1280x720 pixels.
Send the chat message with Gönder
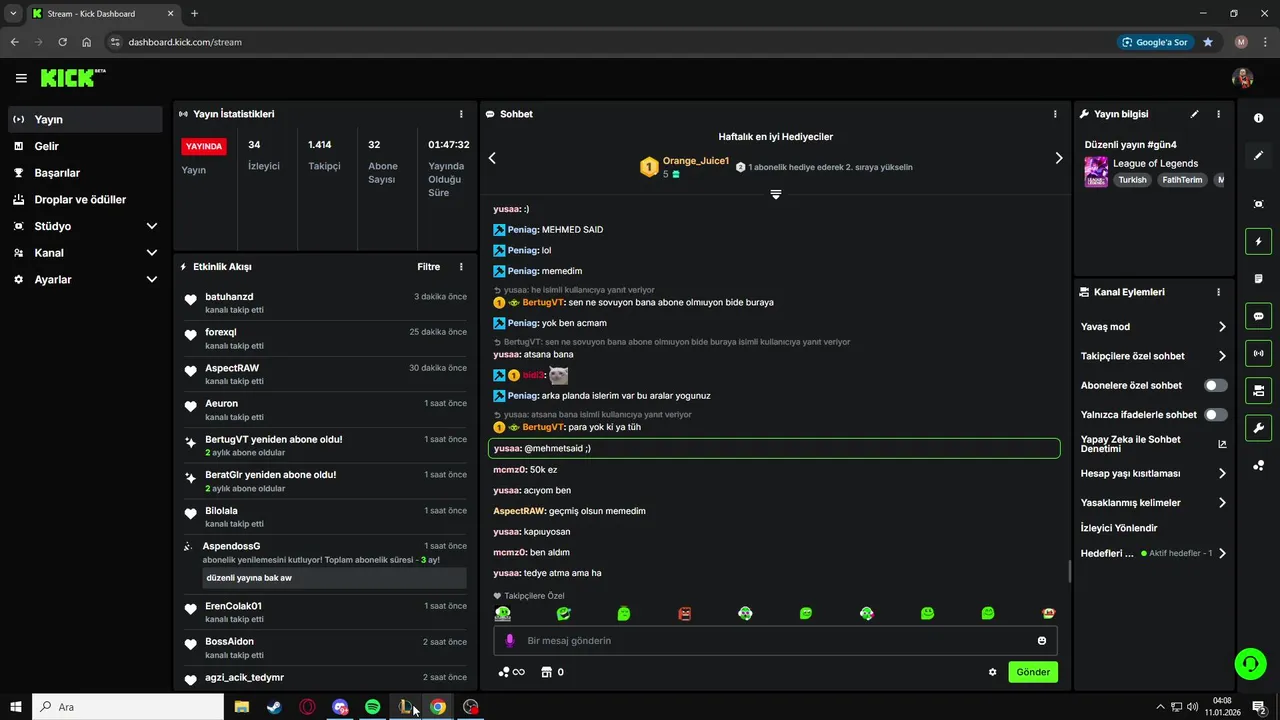click(x=1033, y=672)
